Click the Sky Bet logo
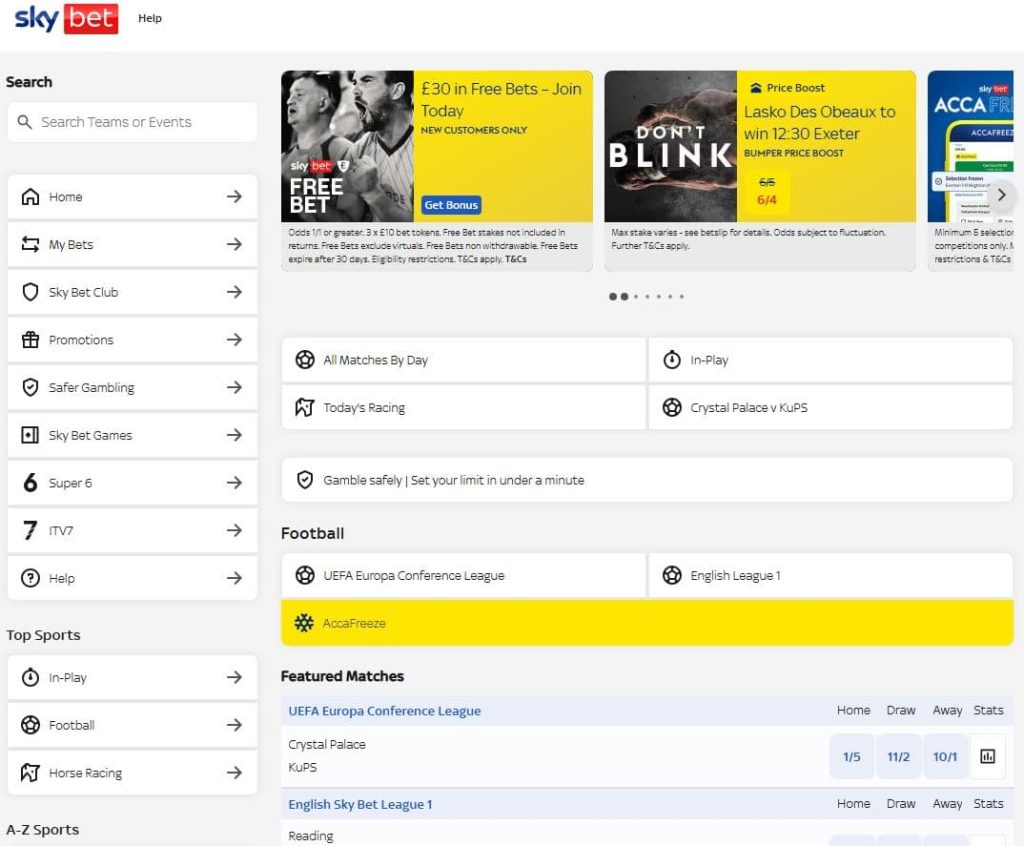Screen dimensions: 1024x846 (66, 19)
